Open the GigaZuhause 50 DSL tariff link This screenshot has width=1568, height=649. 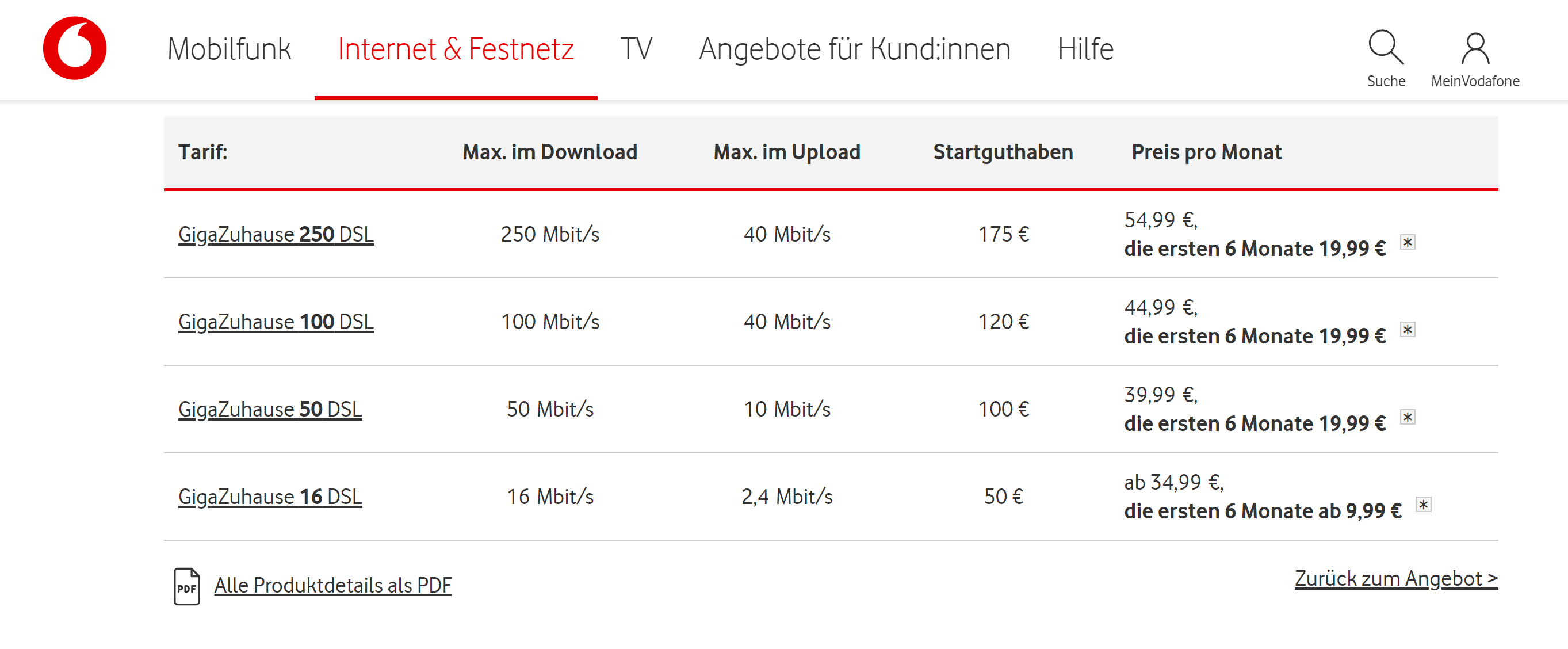pyautogui.click(x=270, y=409)
